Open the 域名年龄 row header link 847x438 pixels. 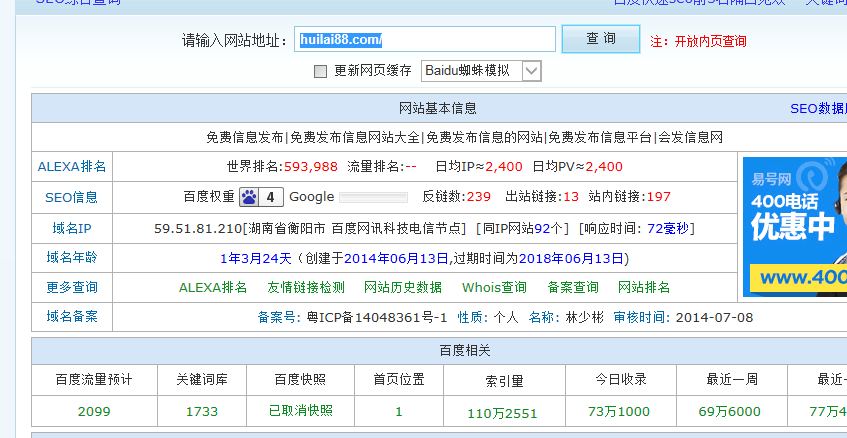click(x=72, y=258)
